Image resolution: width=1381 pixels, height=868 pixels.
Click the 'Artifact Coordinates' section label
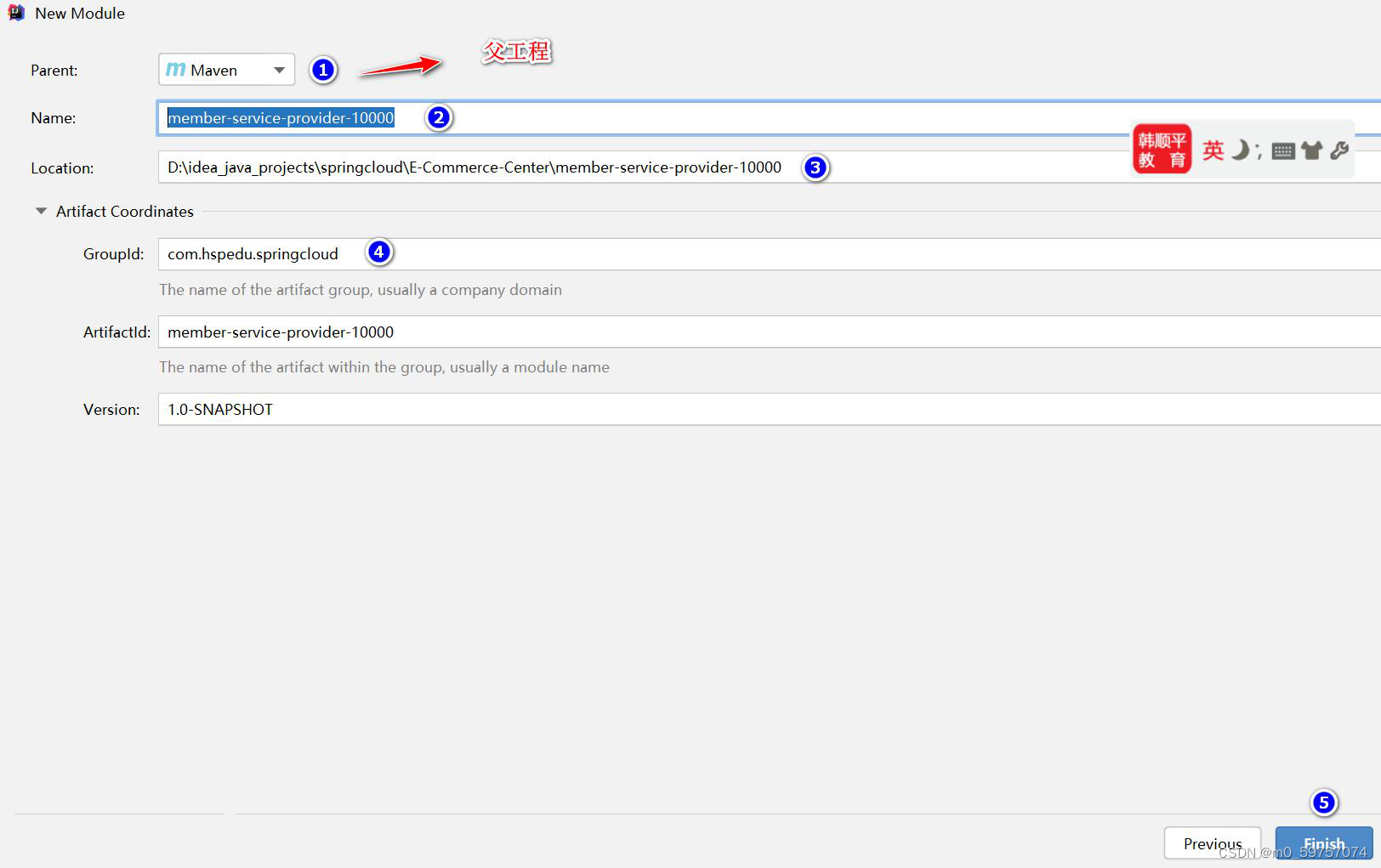125,211
